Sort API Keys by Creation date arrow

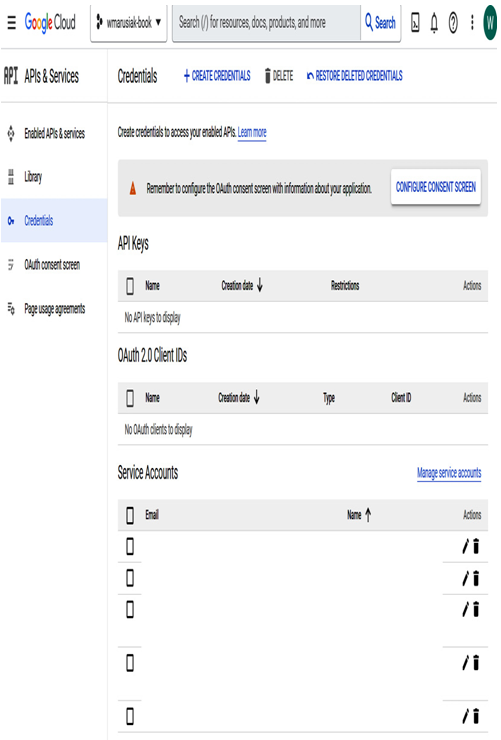click(x=259, y=285)
